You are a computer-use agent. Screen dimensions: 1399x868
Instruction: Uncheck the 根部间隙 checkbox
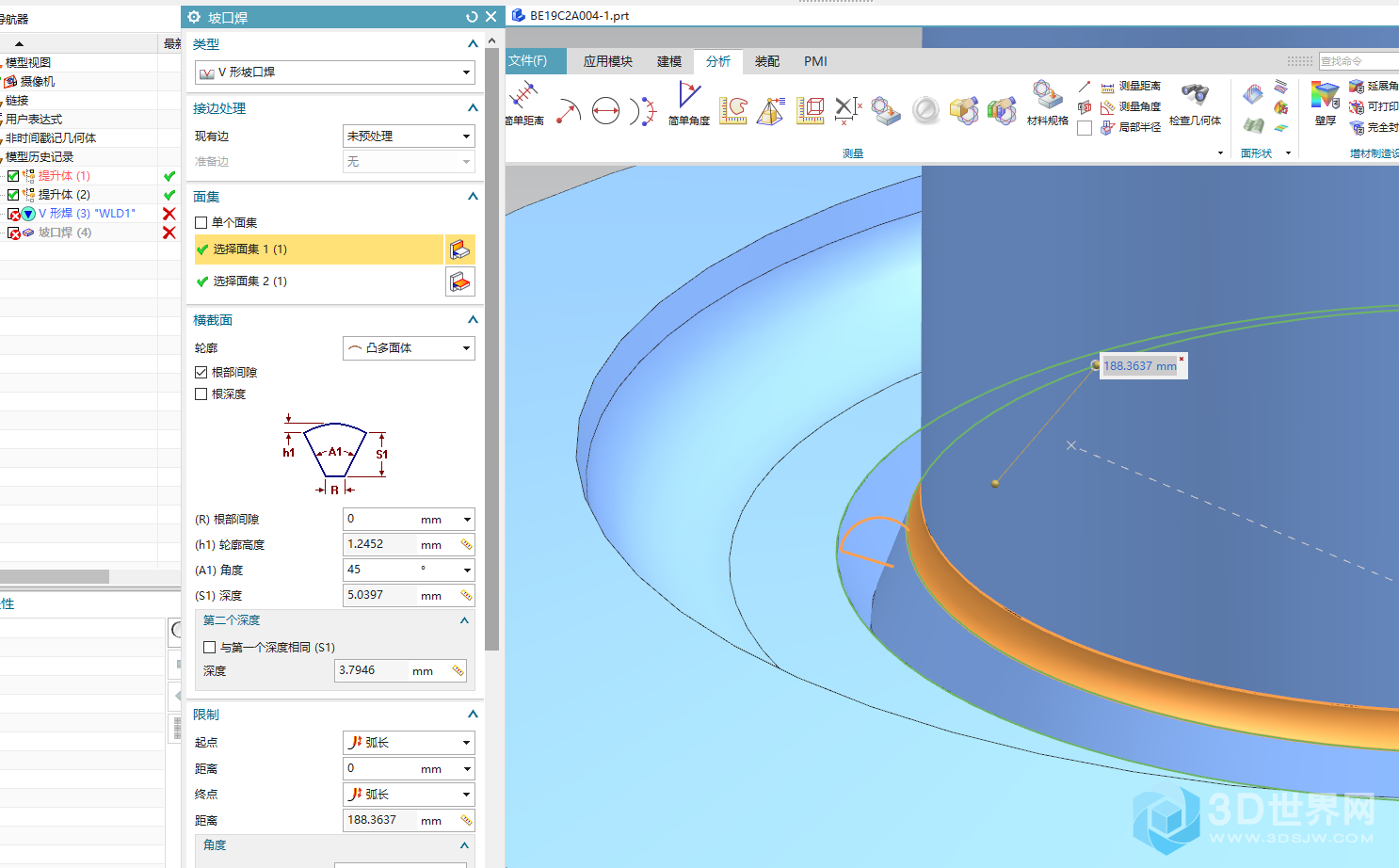201,373
